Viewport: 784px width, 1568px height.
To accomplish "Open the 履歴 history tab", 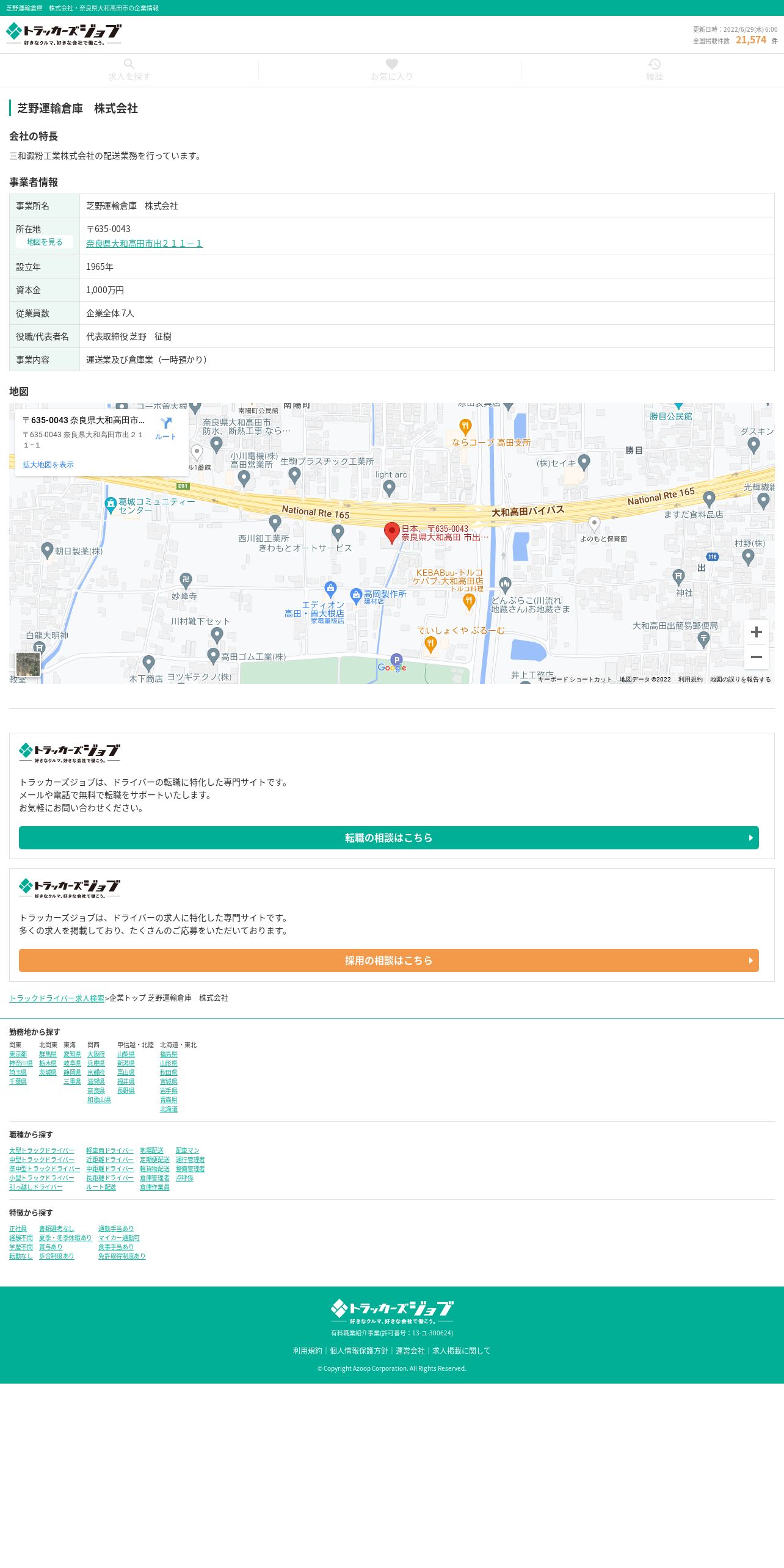I will click(x=654, y=70).
